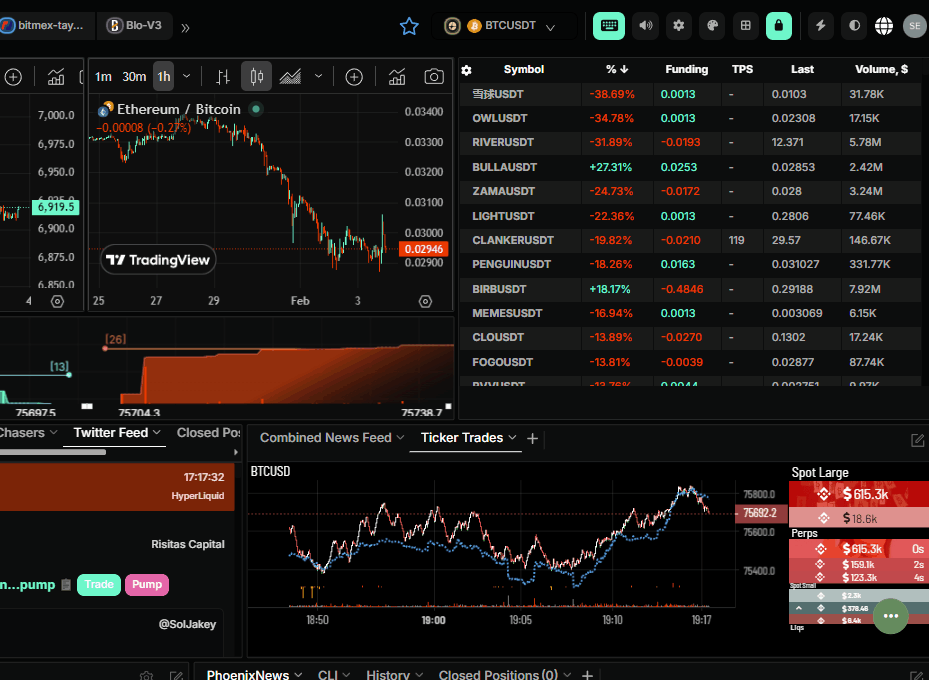The height and width of the screenshot is (680, 929).
Task: Expand the Combined News Feed dropdown
Action: point(400,438)
